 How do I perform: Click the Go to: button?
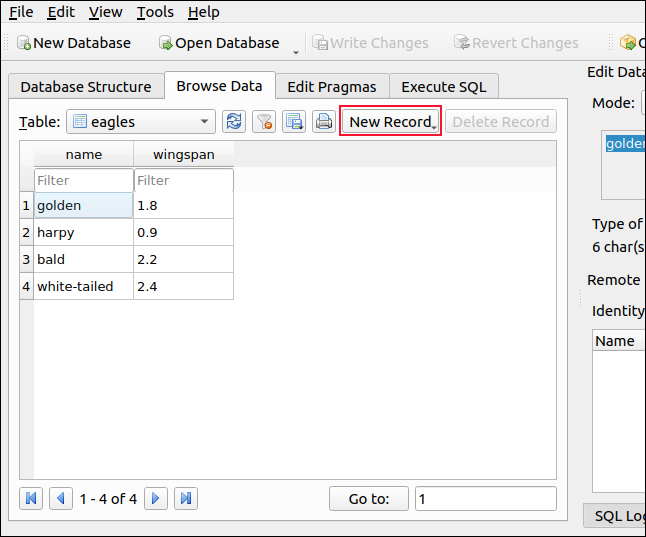368,499
